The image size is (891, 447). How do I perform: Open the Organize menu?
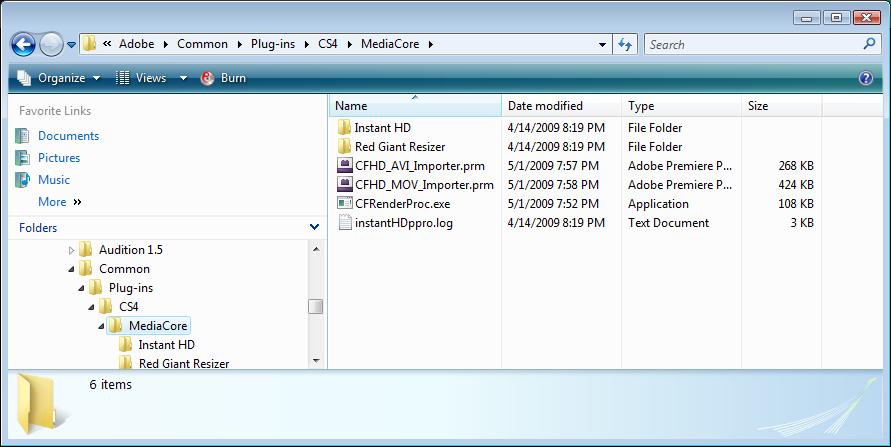[x=59, y=78]
